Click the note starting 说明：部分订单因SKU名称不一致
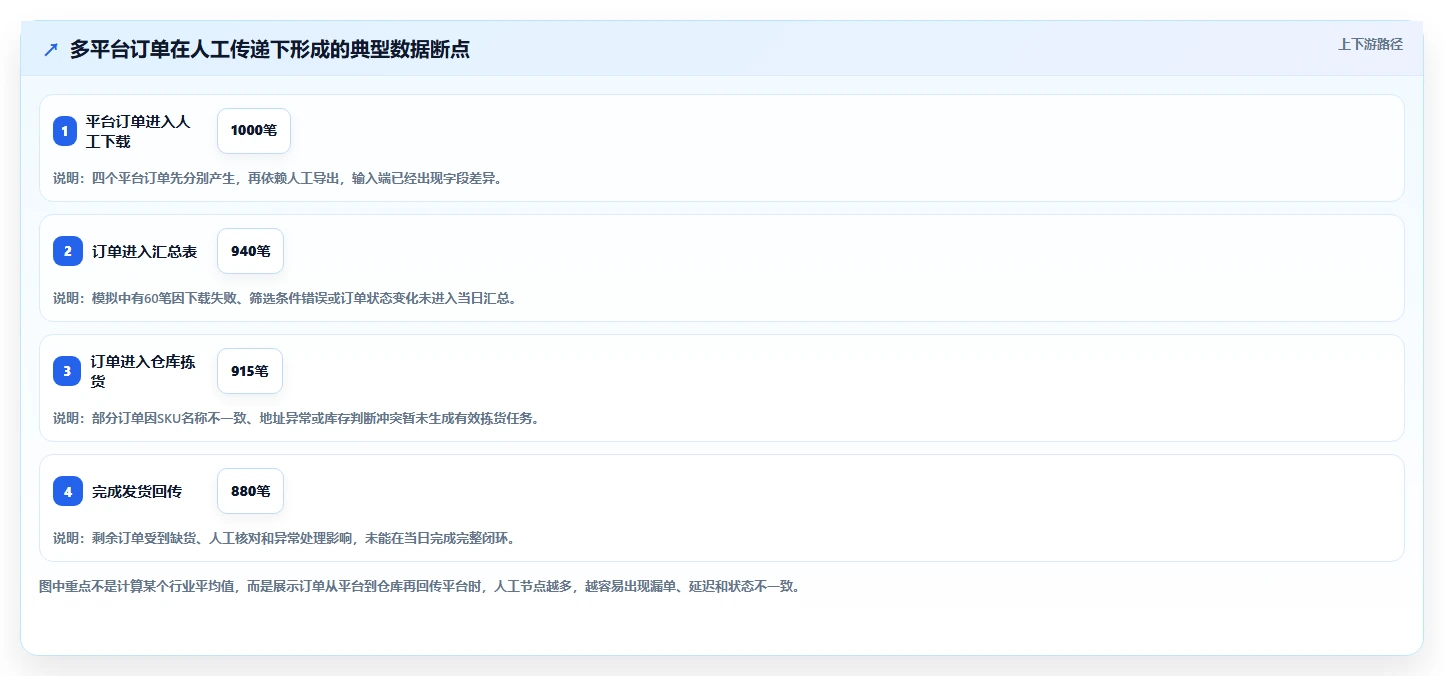This screenshot has width=1444, height=676. (297, 418)
